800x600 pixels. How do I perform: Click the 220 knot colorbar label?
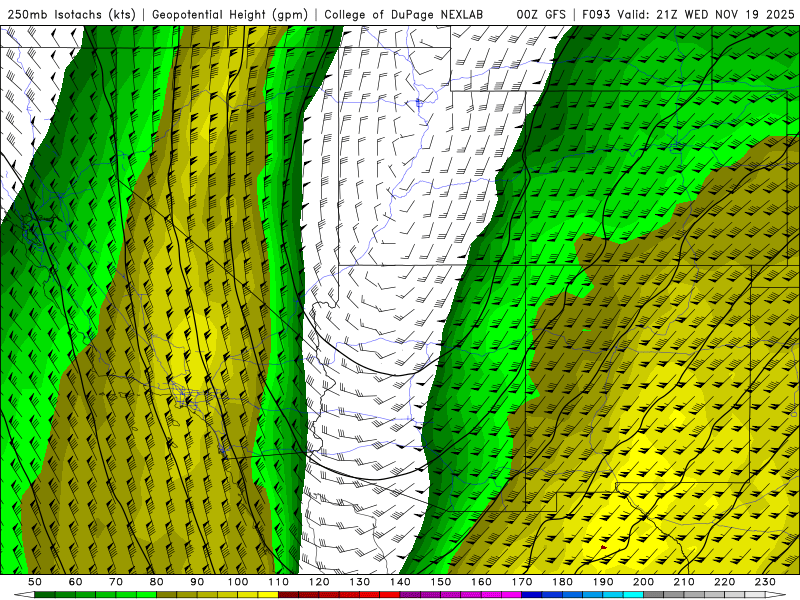(725, 582)
